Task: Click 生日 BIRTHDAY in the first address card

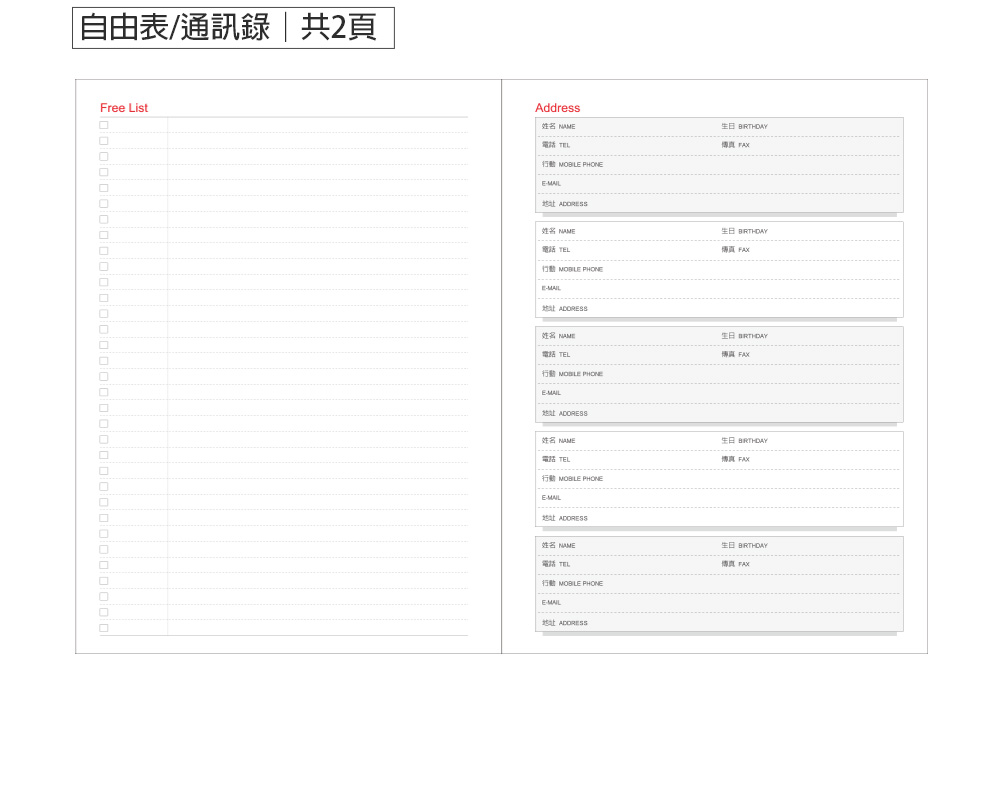Action: pos(744,126)
